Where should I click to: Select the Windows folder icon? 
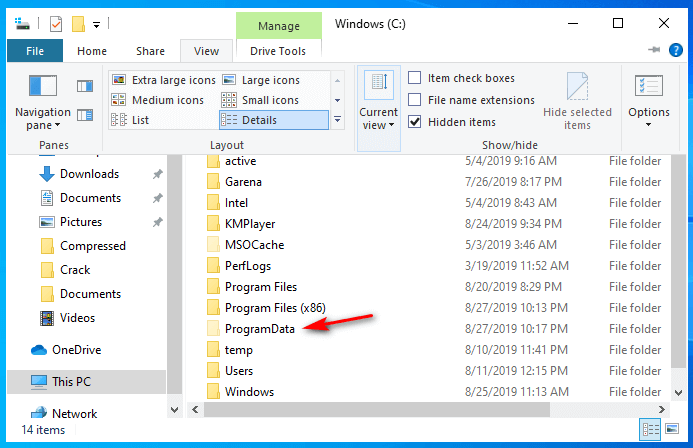[213, 391]
